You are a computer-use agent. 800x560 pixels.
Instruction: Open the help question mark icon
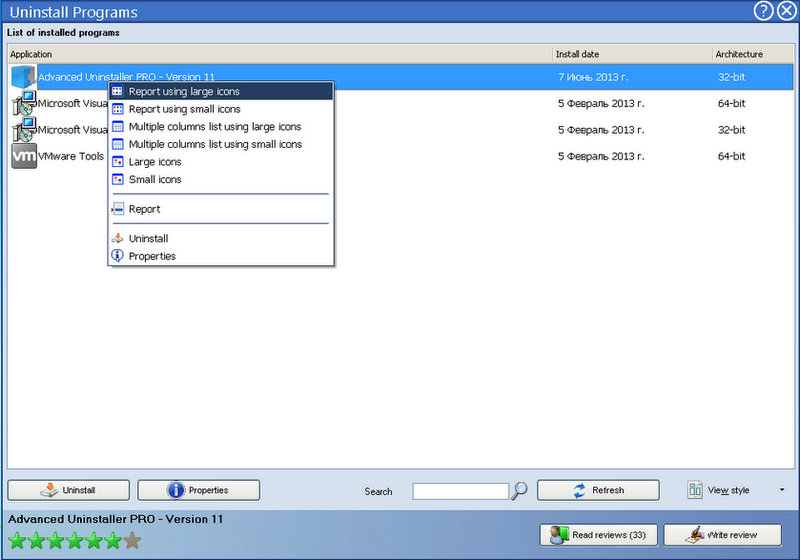pyautogui.click(x=763, y=11)
